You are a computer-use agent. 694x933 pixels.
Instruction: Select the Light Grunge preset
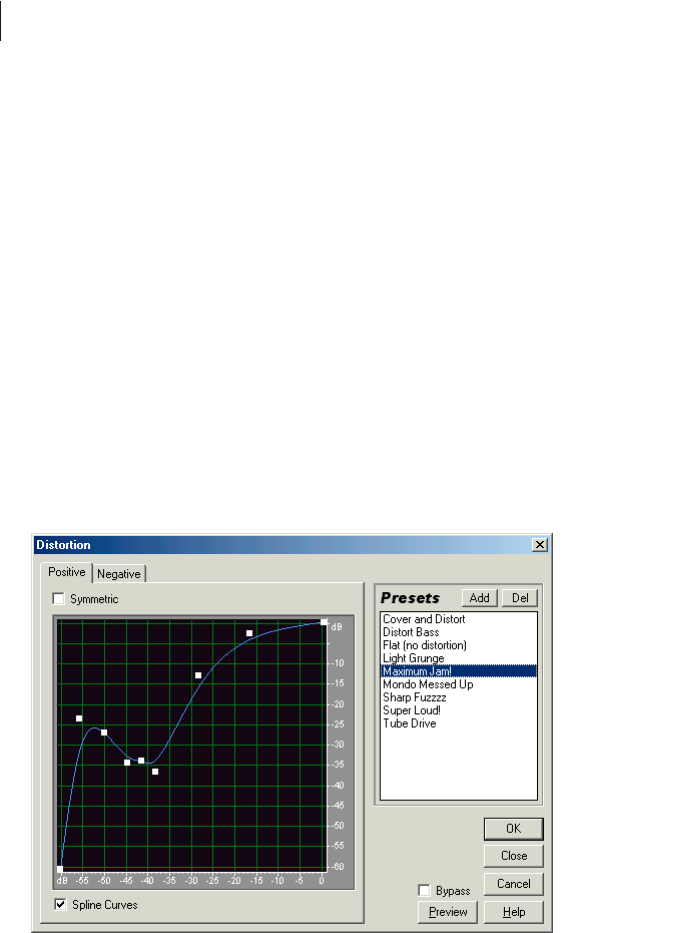pyautogui.click(x=413, y=658)
